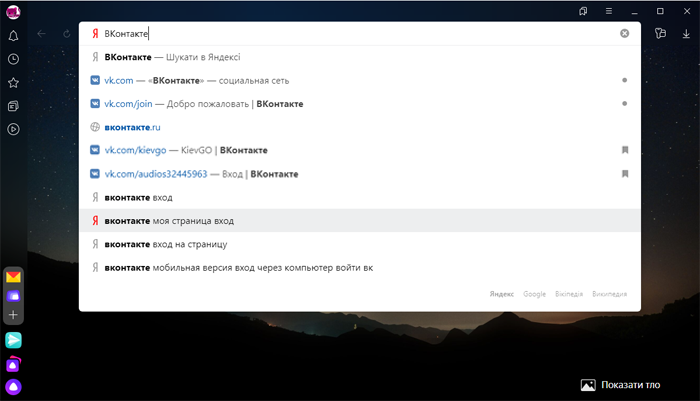Open the downloads arrow icon
700x401 pixels.
(686, 33)
